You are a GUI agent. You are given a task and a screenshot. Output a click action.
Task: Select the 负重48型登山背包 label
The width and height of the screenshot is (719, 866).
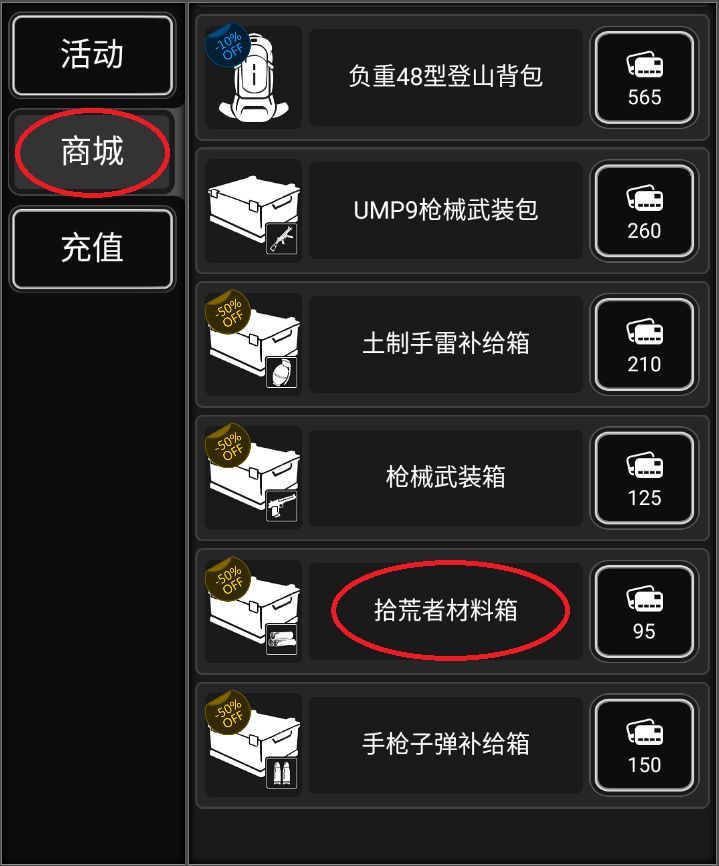446,76
